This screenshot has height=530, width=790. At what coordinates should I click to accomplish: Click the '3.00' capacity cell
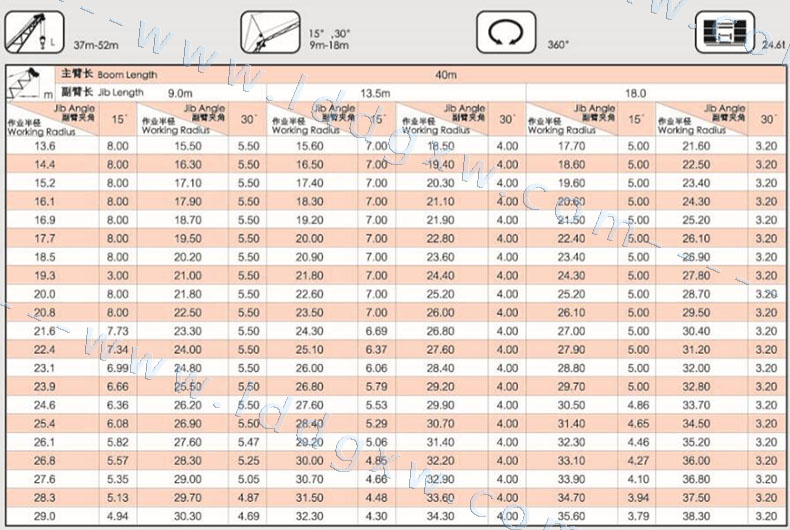(118, 276)
